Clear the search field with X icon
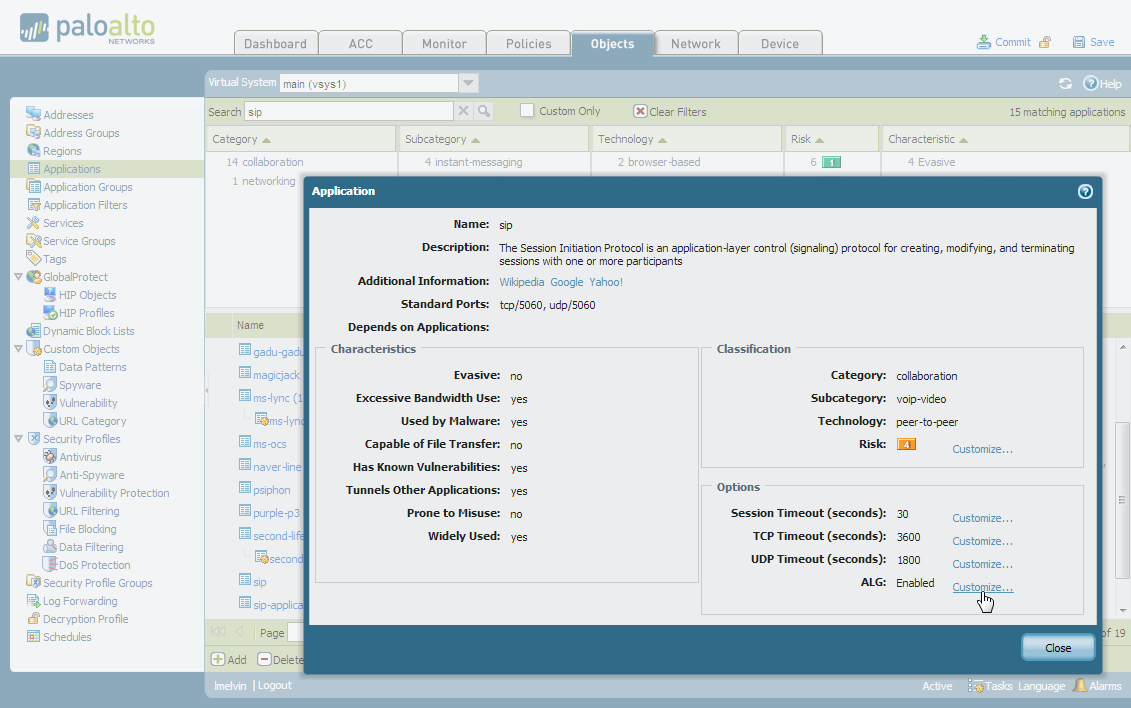Image resolution: width=1131 pixels, height=708 pixels. pyautogui.click(x=464, y=111)
